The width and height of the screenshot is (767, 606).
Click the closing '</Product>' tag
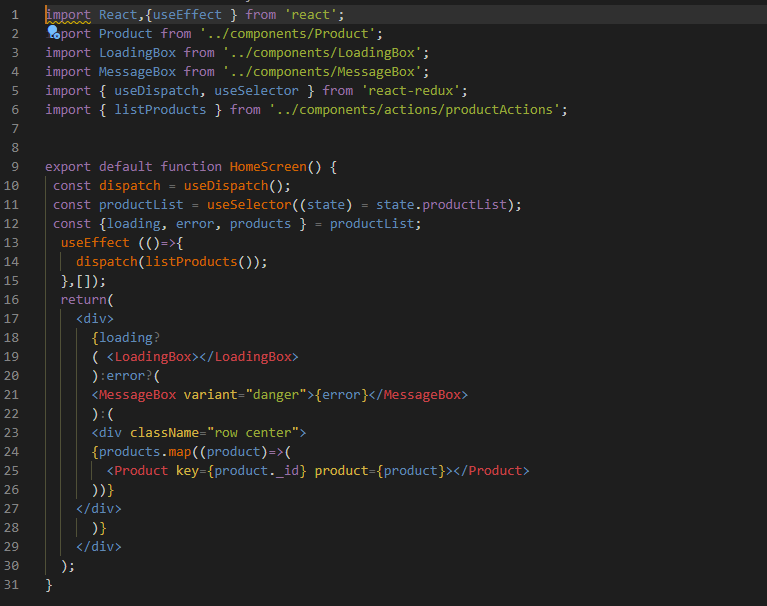(x=492, y=471)
